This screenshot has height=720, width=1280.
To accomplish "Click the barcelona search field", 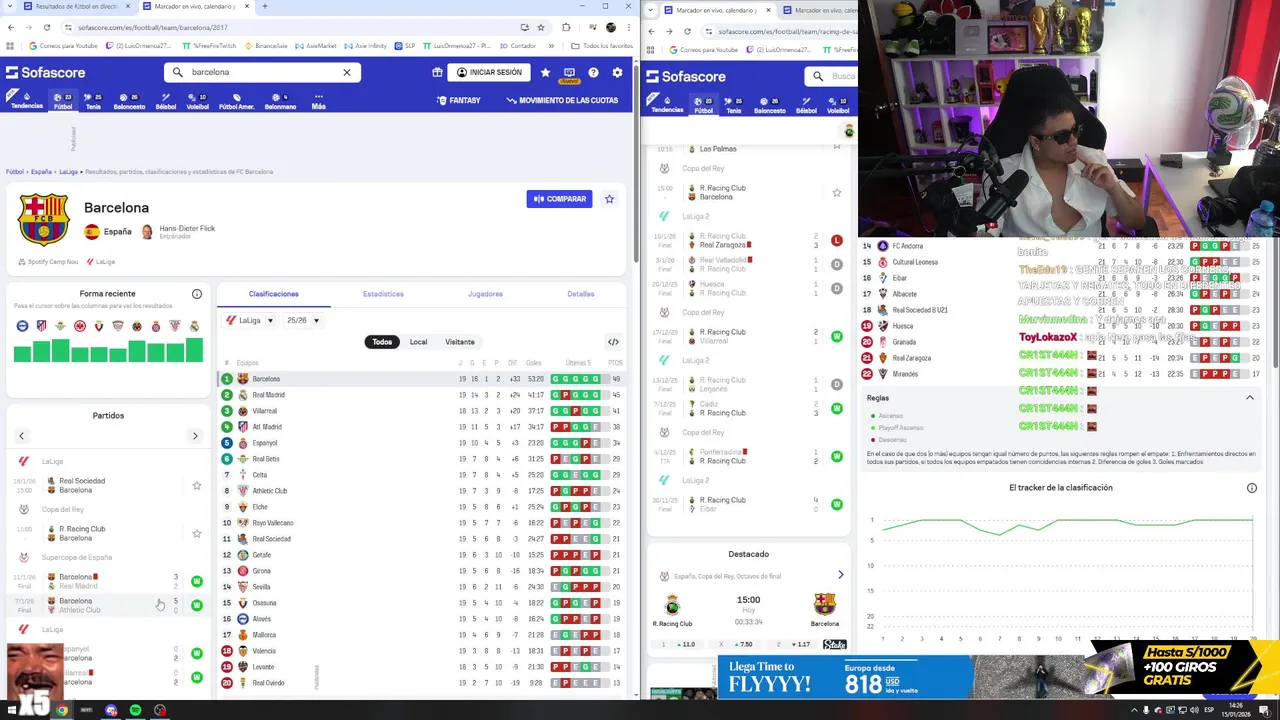I will click(263, 72).
